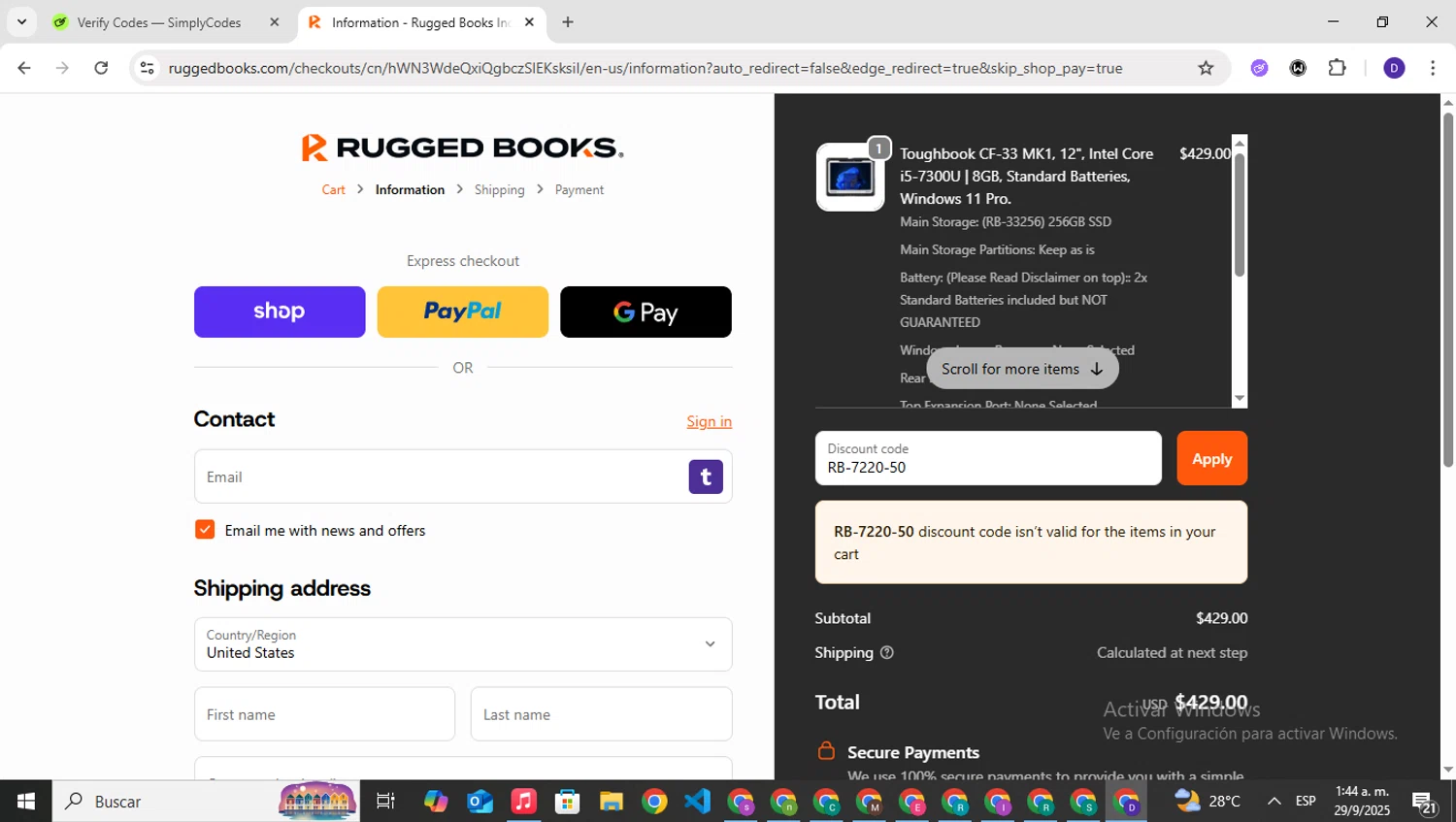1456x822 pixels.
Task: Open Visual Studio Code from the taskbar
Action: pos(698,802)
